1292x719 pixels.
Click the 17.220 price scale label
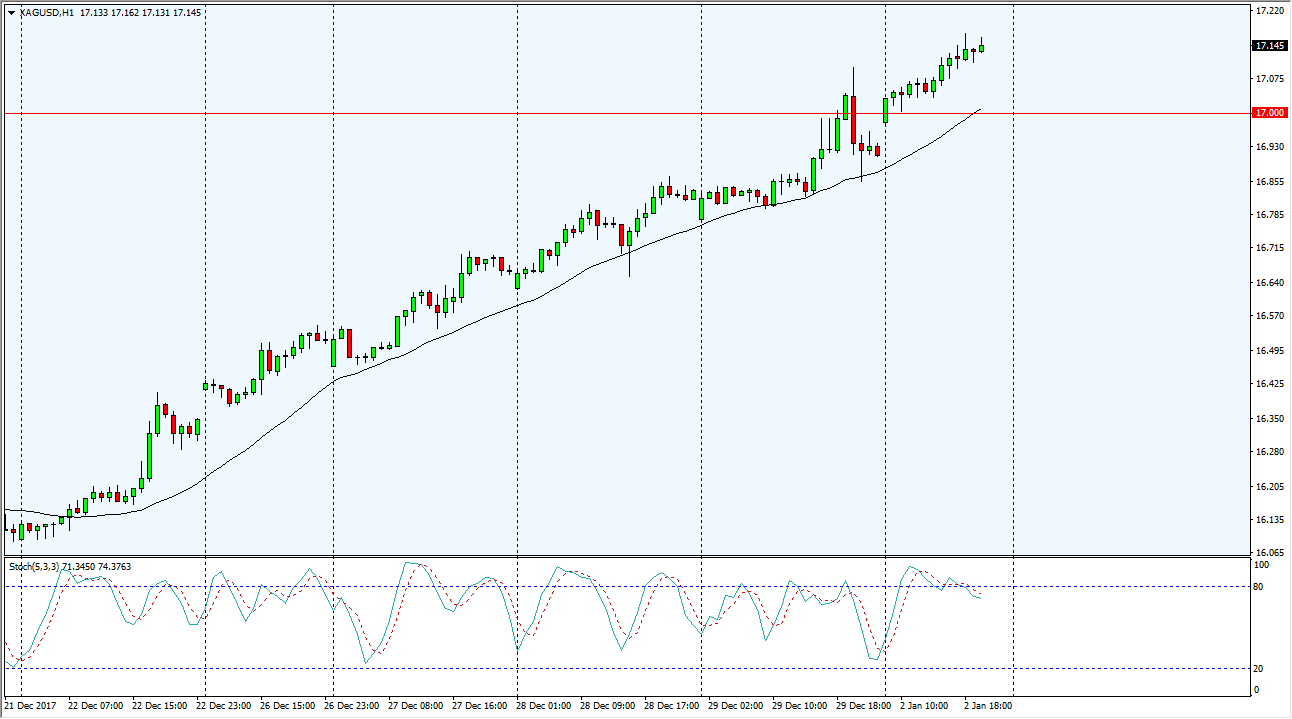1268,11
